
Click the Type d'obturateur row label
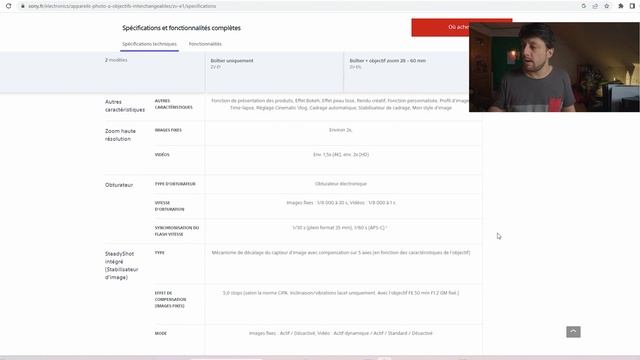pos(175,184)
